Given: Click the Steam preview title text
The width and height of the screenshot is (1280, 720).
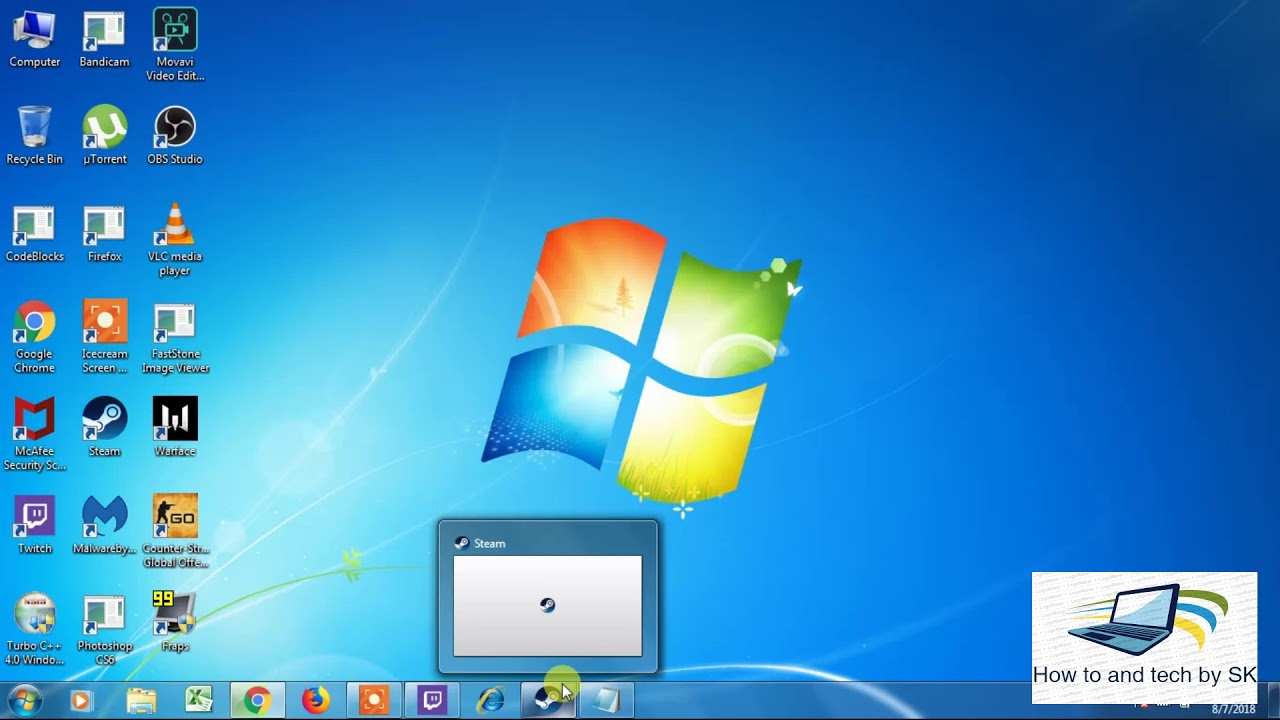Looking at the screenshot, I should pyautogui.click(x=490, y=543).
